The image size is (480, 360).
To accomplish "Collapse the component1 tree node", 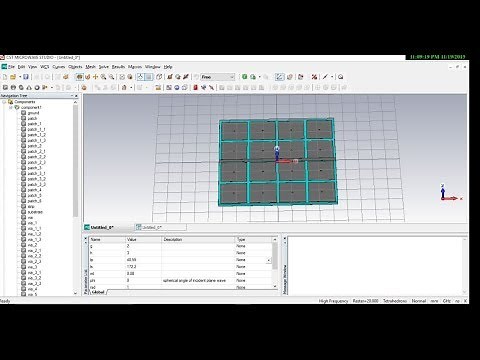I will click(x=10, y=107).
